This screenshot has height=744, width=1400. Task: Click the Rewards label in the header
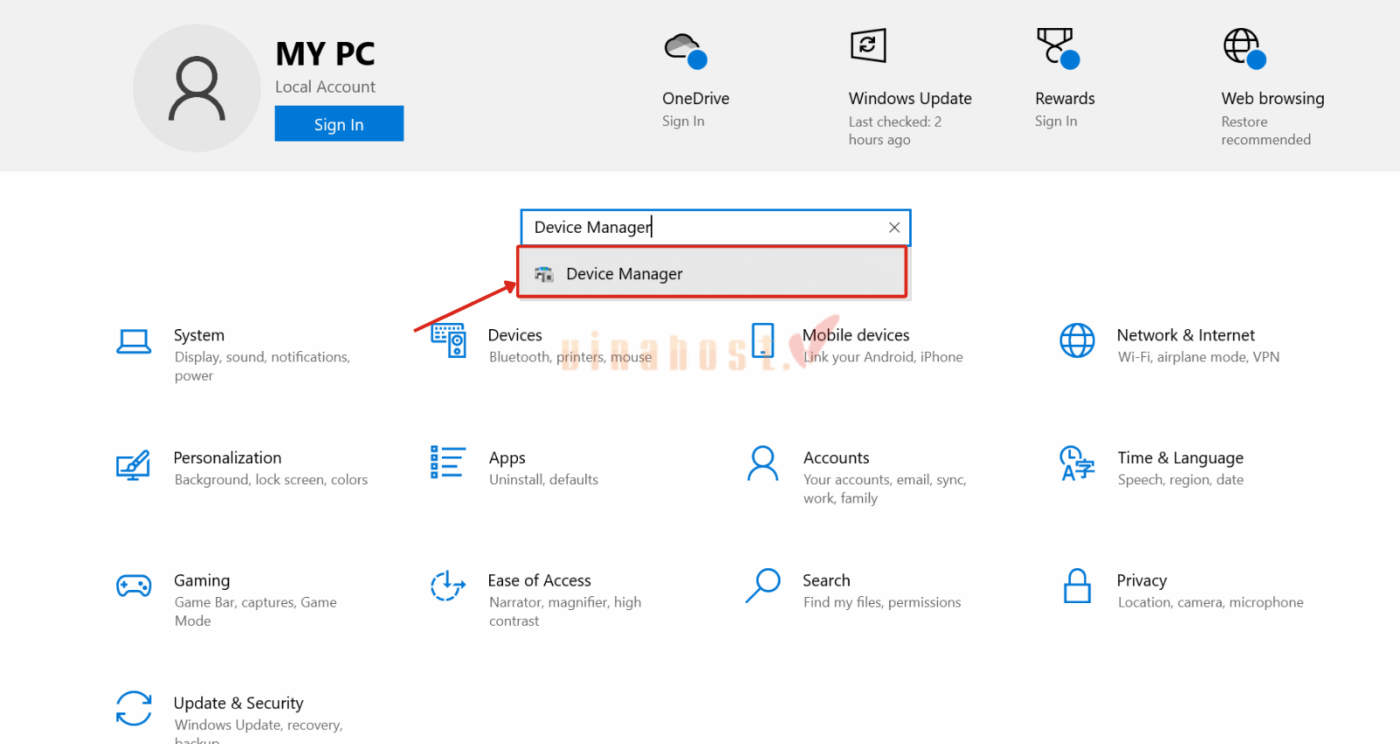1065,98
